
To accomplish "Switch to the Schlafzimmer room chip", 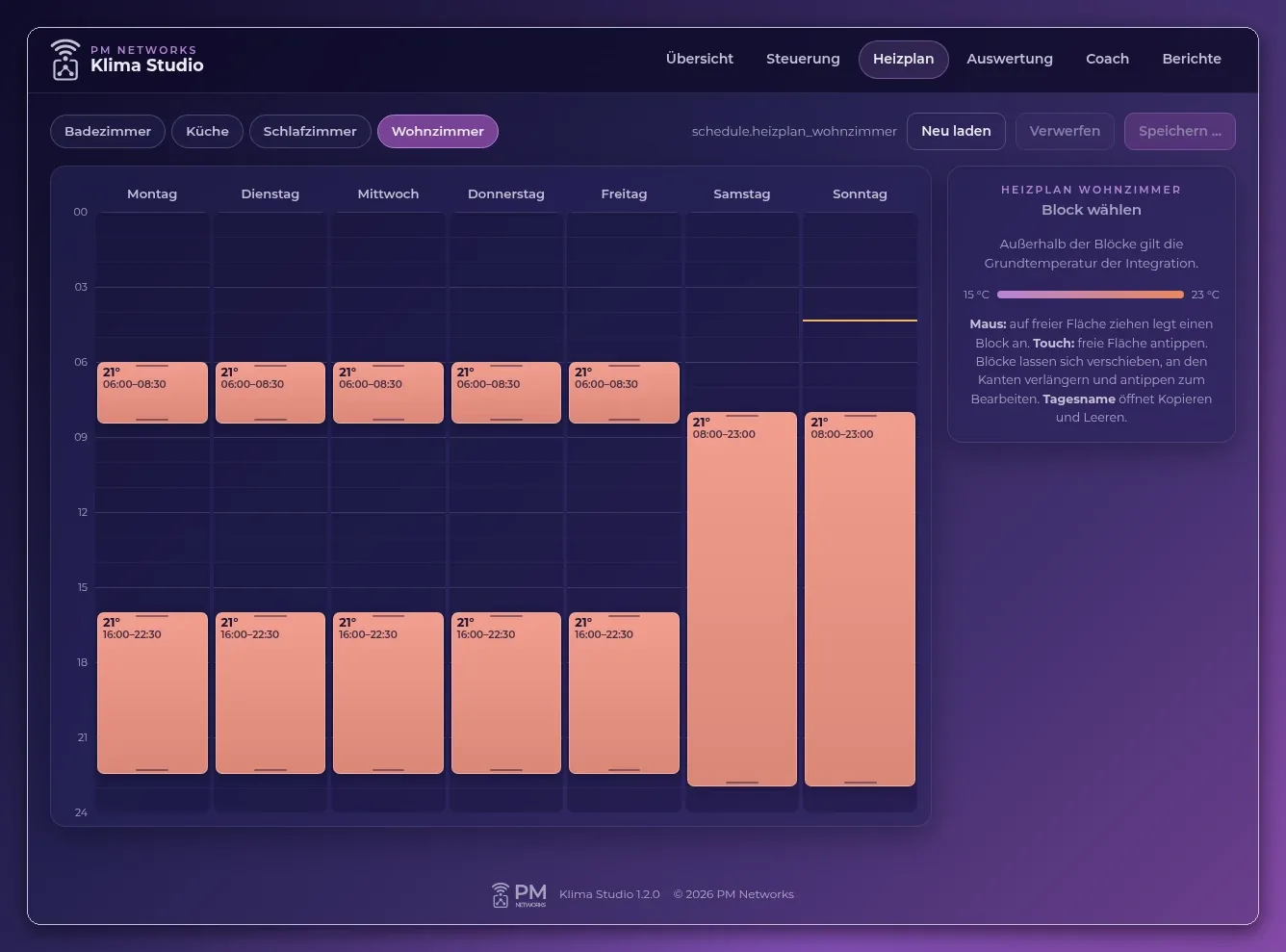I will [310, 131].
